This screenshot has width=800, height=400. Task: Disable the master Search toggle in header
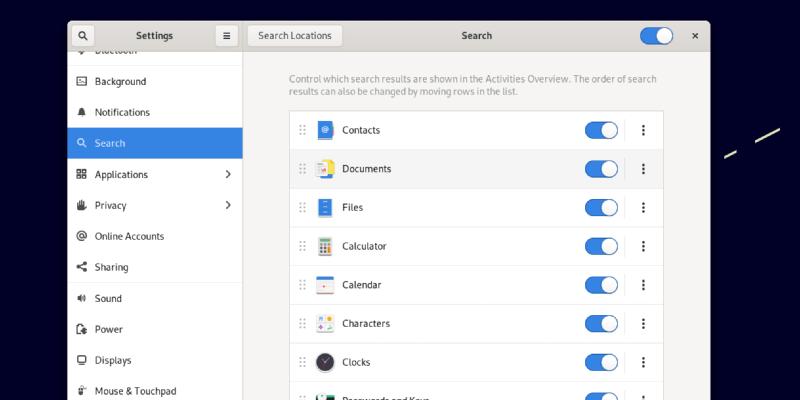coord(656,36)
